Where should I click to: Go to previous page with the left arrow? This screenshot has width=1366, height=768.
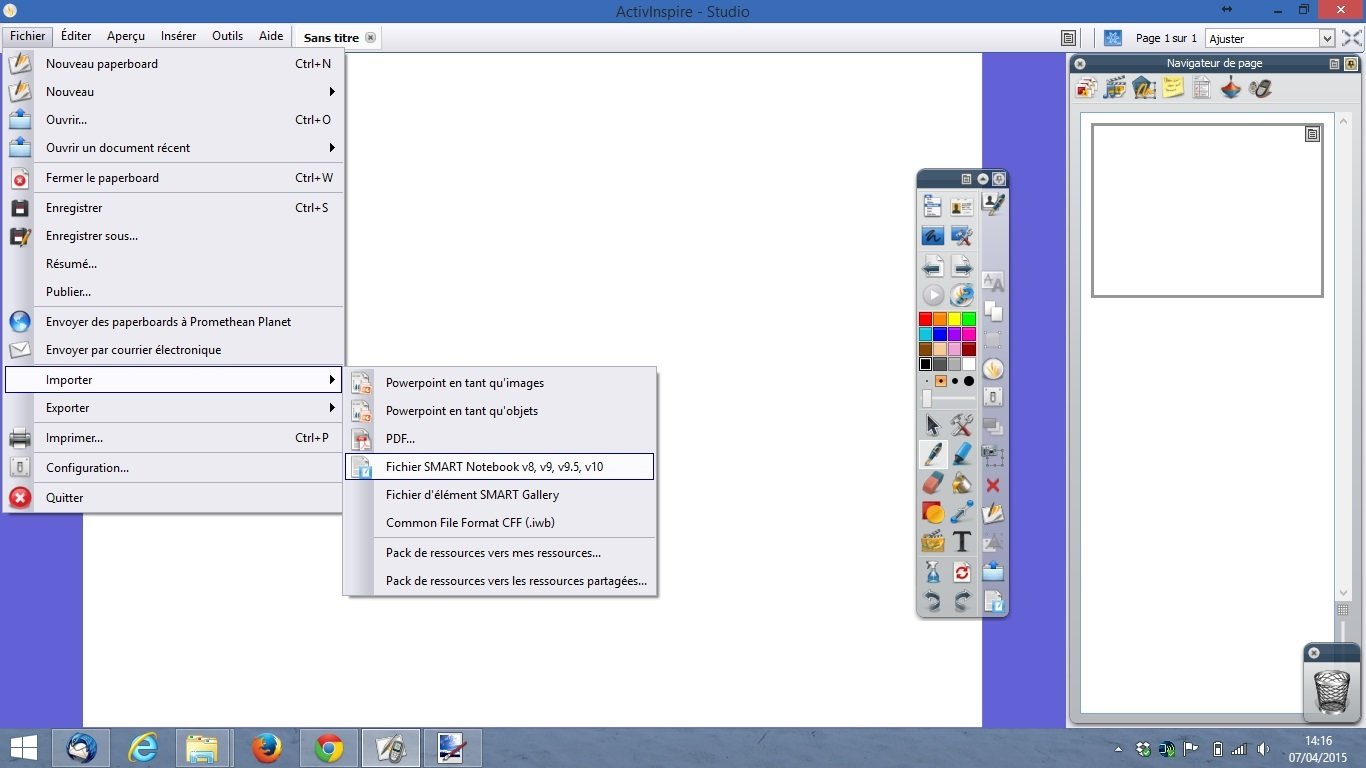coord(932,266)
